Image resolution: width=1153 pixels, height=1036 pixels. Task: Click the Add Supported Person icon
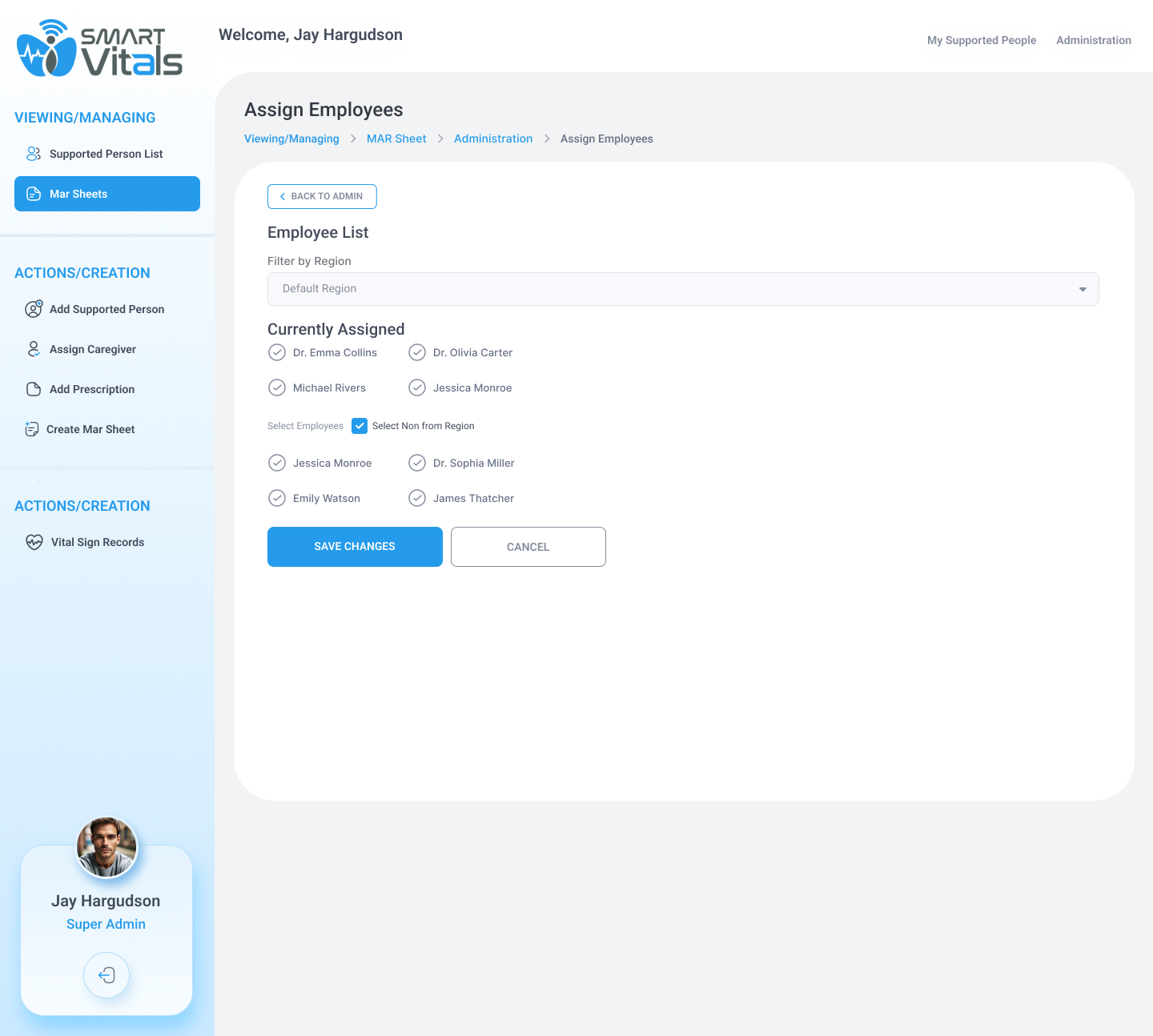point(34,309)
